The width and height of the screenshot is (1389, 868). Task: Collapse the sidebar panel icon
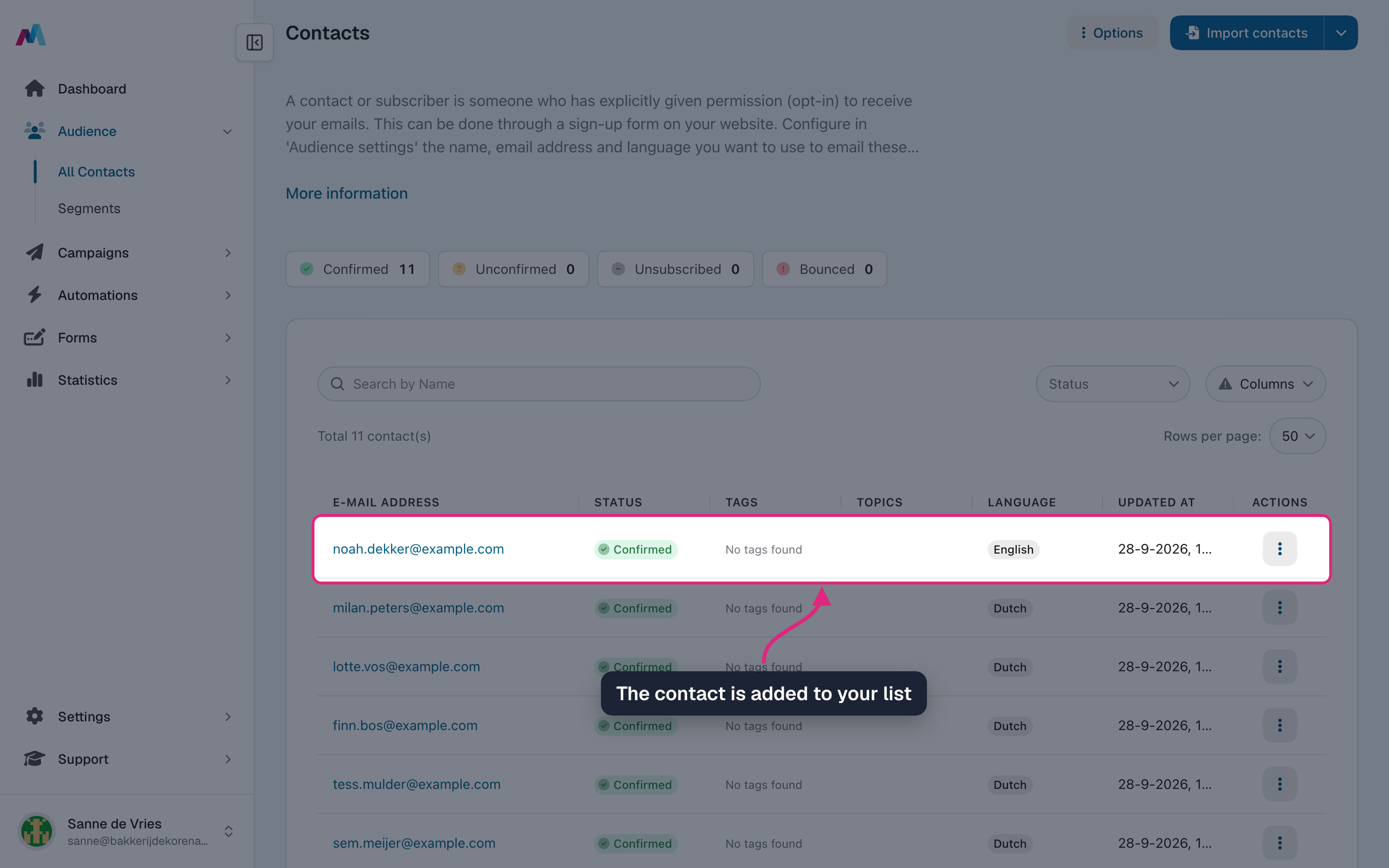pyautogui.click(x=254, y=42)
